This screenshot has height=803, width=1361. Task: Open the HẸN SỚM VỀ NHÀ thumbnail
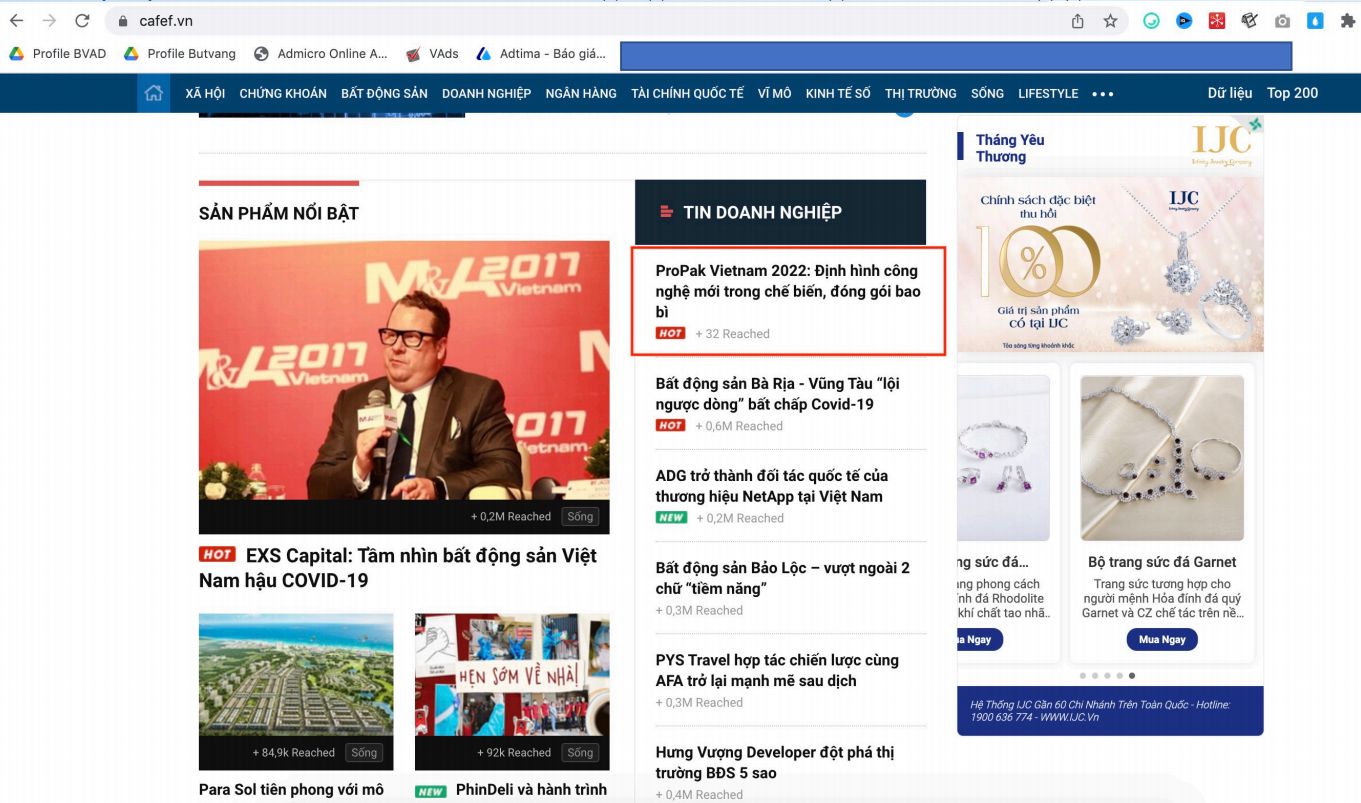(512, 691)
